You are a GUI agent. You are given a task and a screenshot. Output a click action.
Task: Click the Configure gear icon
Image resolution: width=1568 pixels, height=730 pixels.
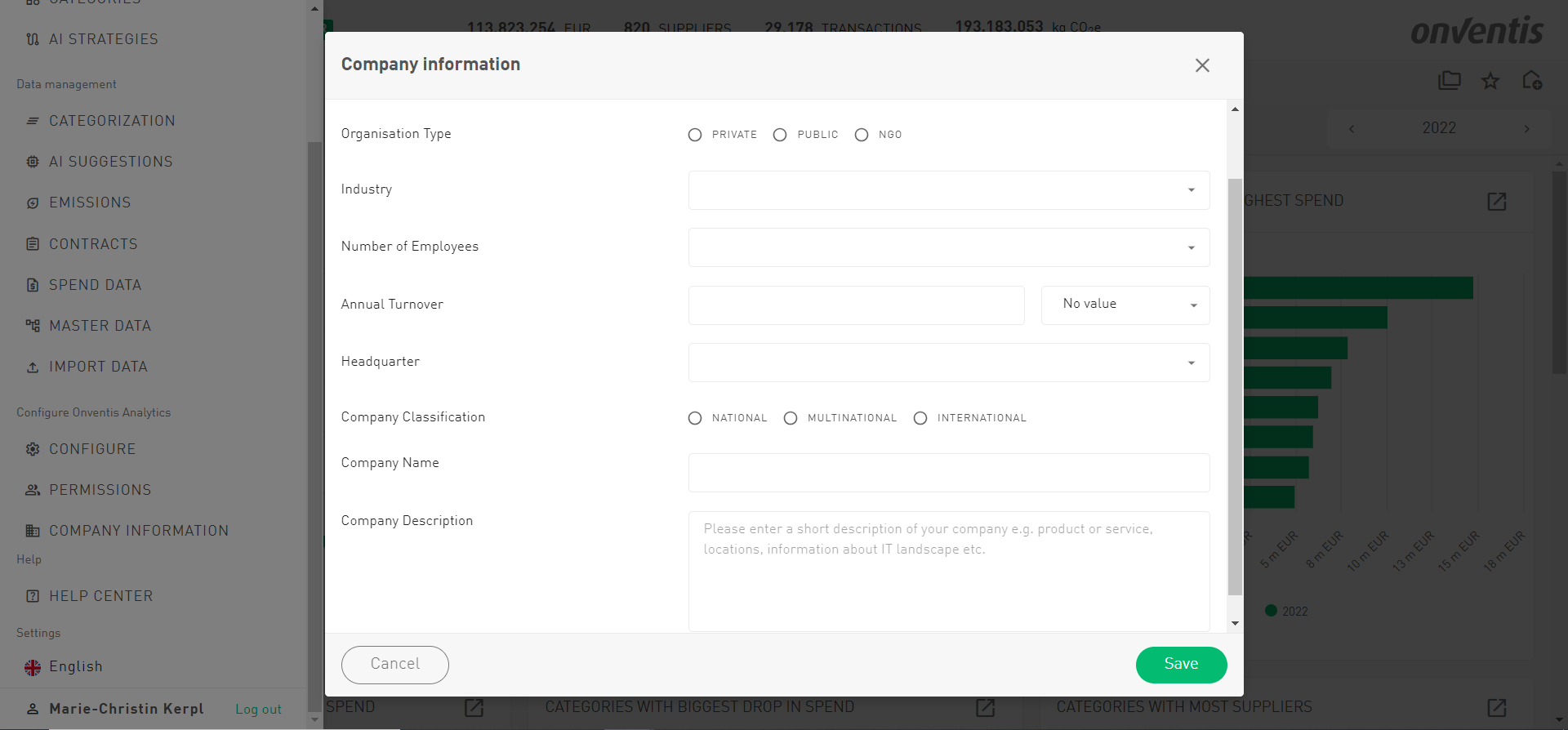(x=33, y=449)
